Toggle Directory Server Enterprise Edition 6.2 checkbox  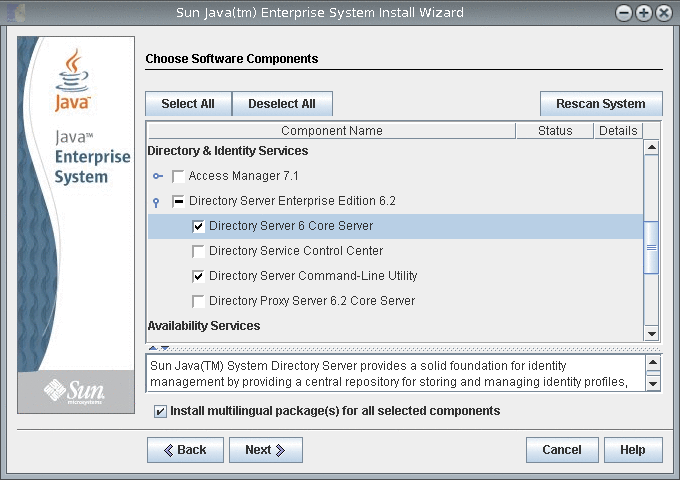178,201
